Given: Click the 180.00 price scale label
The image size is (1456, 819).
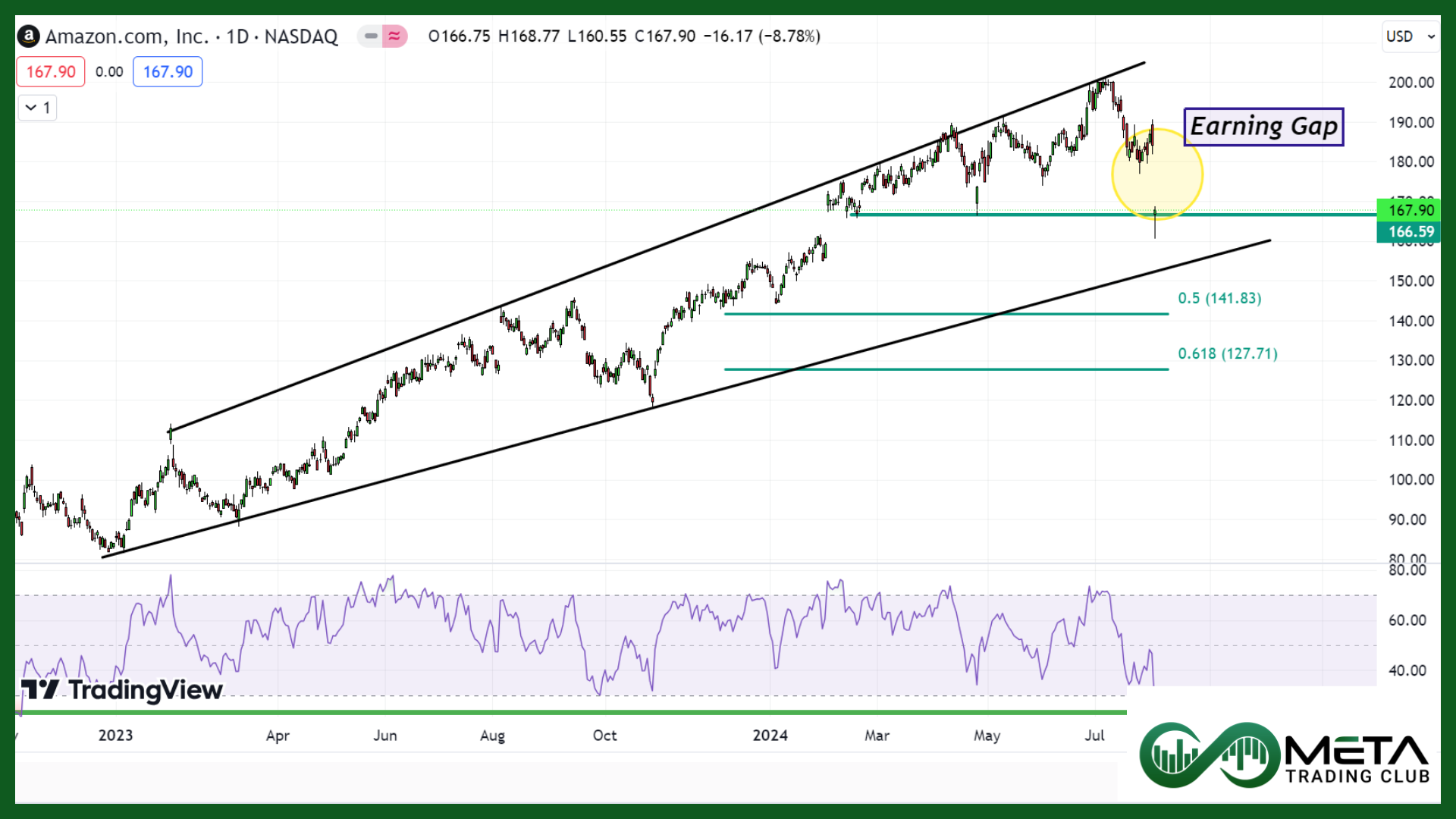Looking at the screenshot, I should click(x=1410, y=162).
